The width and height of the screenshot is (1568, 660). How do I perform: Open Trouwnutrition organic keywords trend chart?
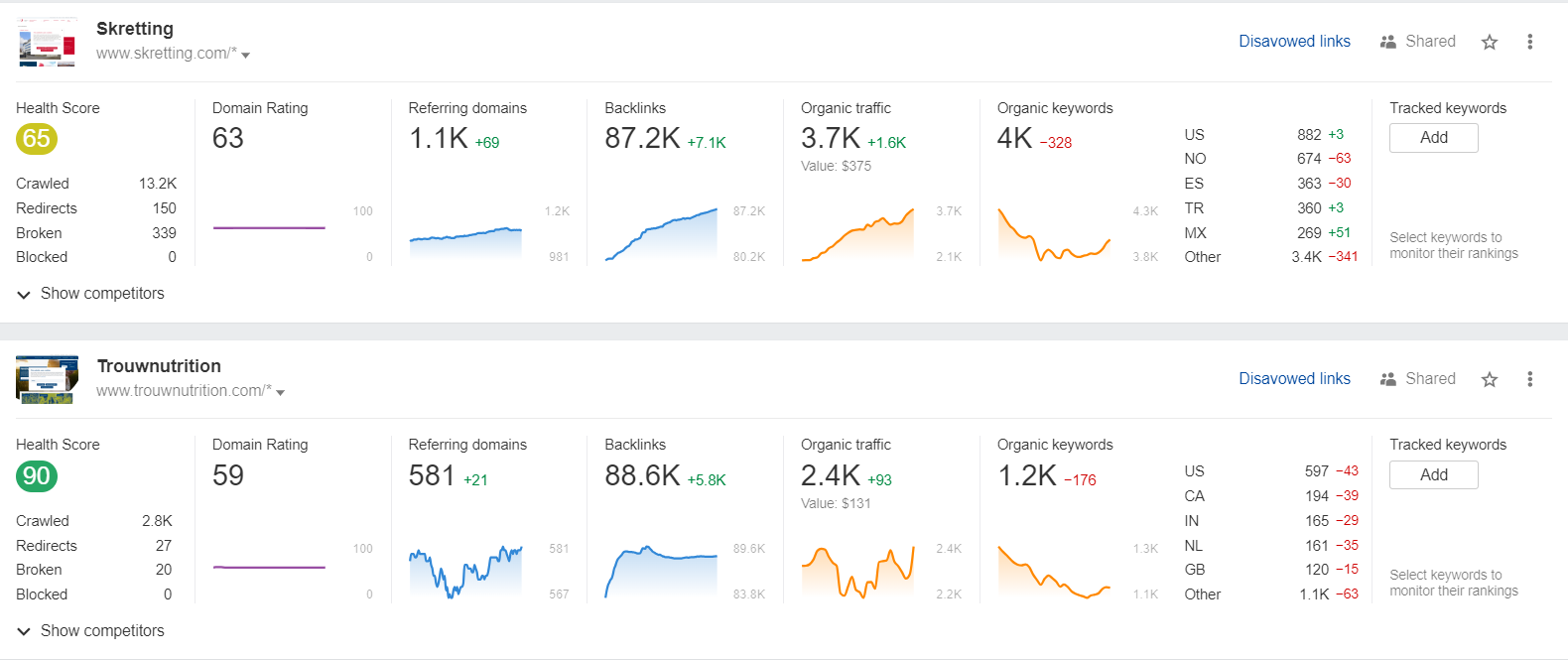1054,572
